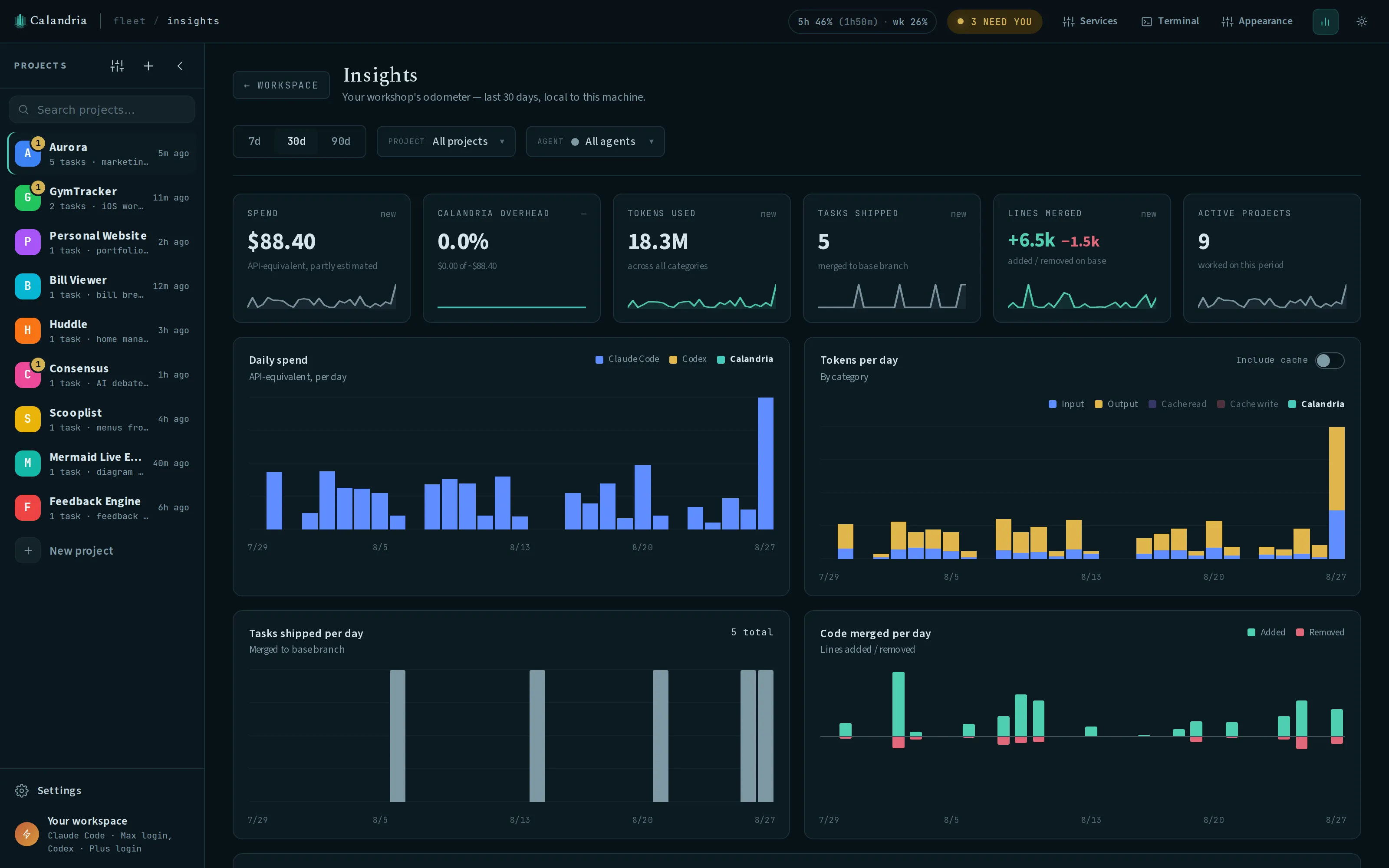Open Settings gear in sidebar
The image size is (1389, 868).
click(22, 790)
